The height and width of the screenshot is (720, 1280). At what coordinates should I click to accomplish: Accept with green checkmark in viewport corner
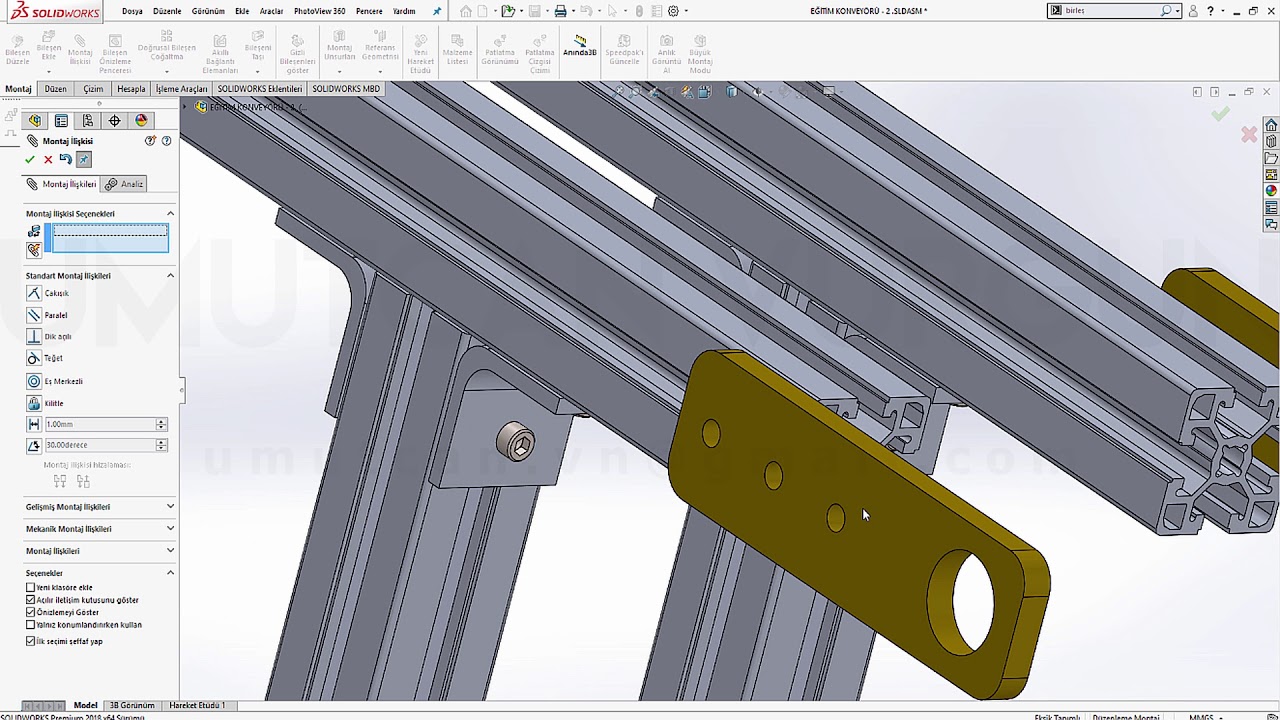pos(1220,115)
